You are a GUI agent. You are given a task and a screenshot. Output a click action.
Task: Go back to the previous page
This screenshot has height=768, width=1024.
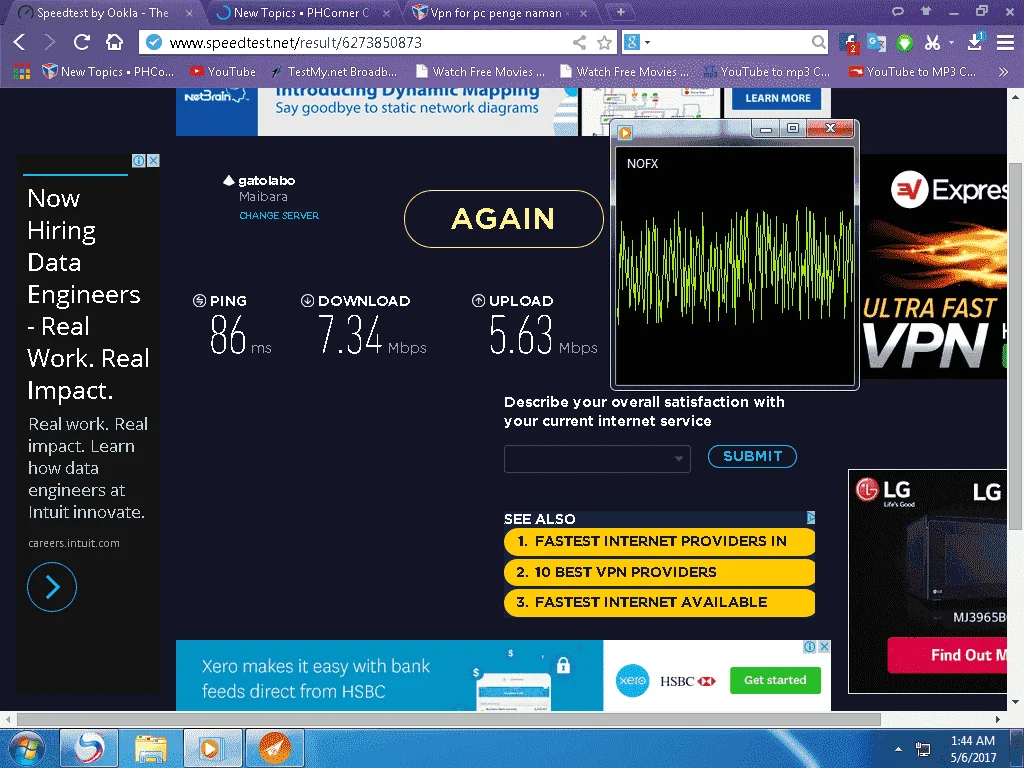point(20,42)
